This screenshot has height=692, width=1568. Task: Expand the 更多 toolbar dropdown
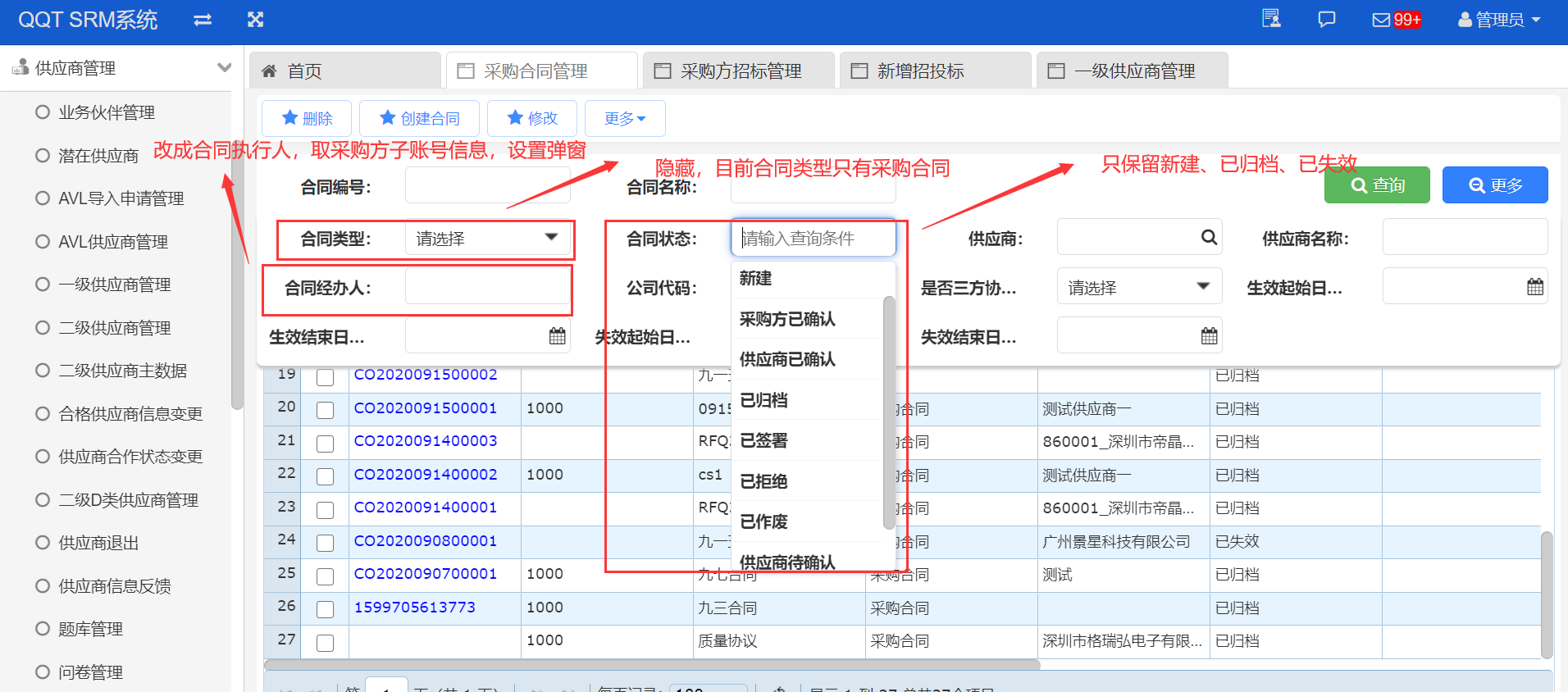pyautogui.click(x=625, y=119)
